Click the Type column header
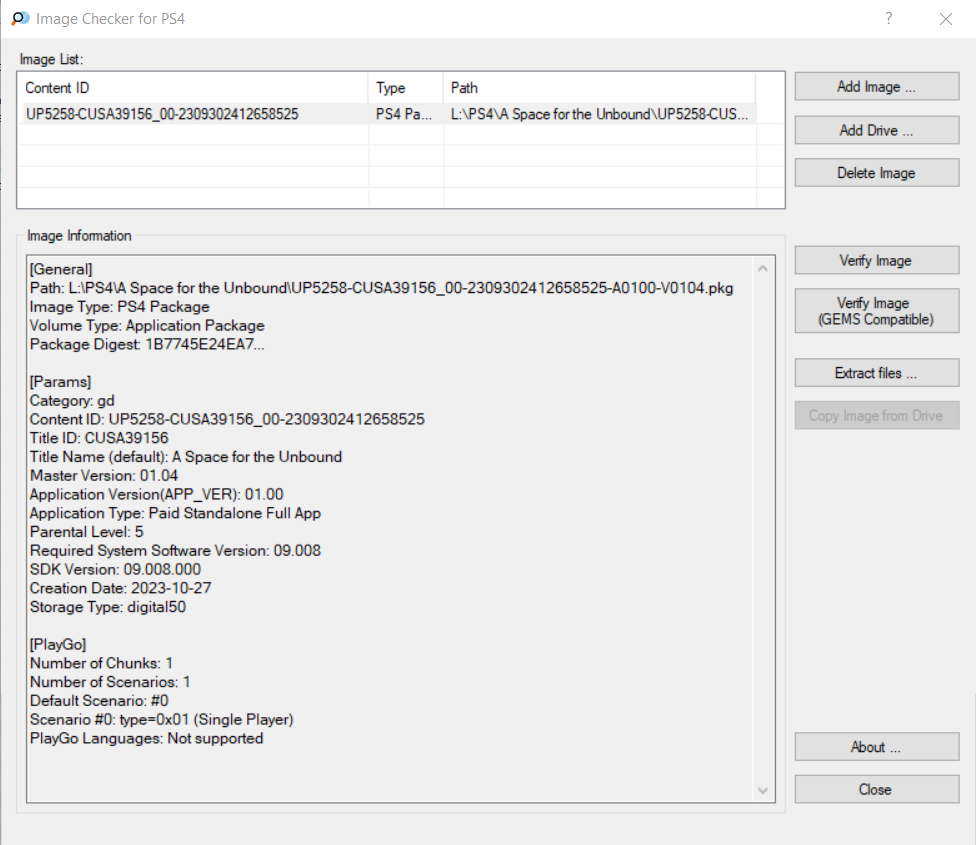 click(x=406, y=88)
